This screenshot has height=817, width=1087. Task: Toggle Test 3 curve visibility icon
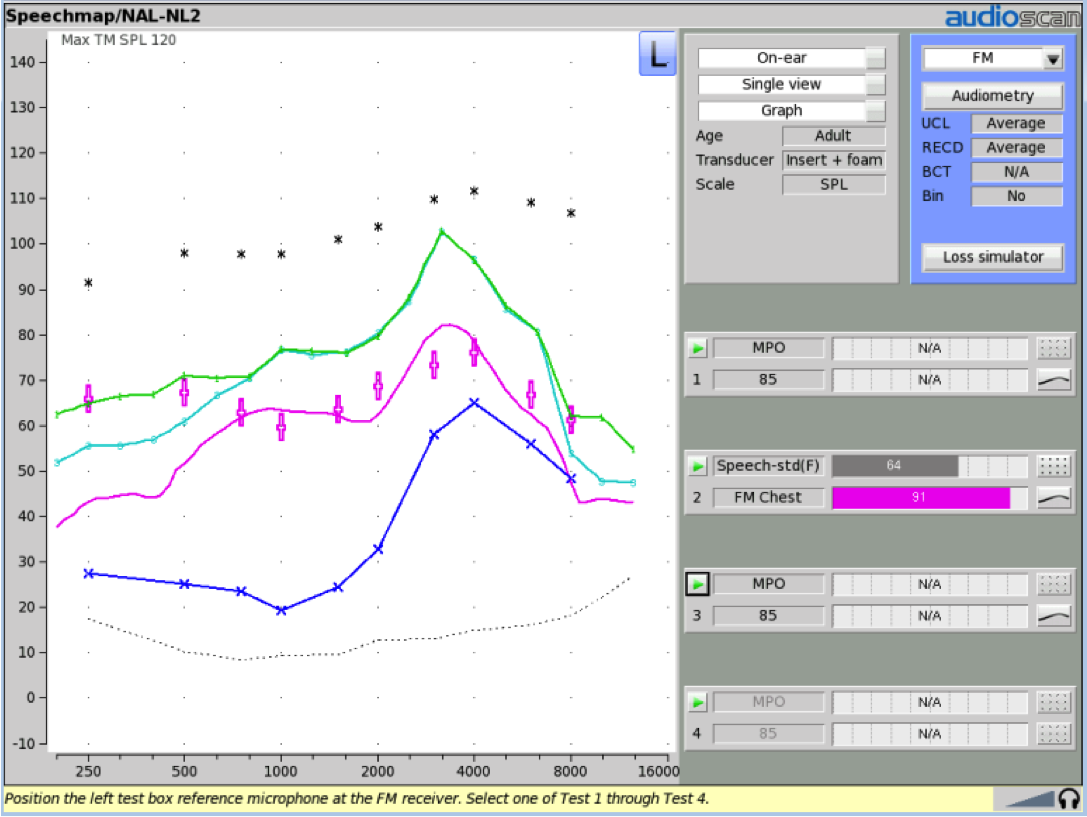click(x=1053, y=615)
